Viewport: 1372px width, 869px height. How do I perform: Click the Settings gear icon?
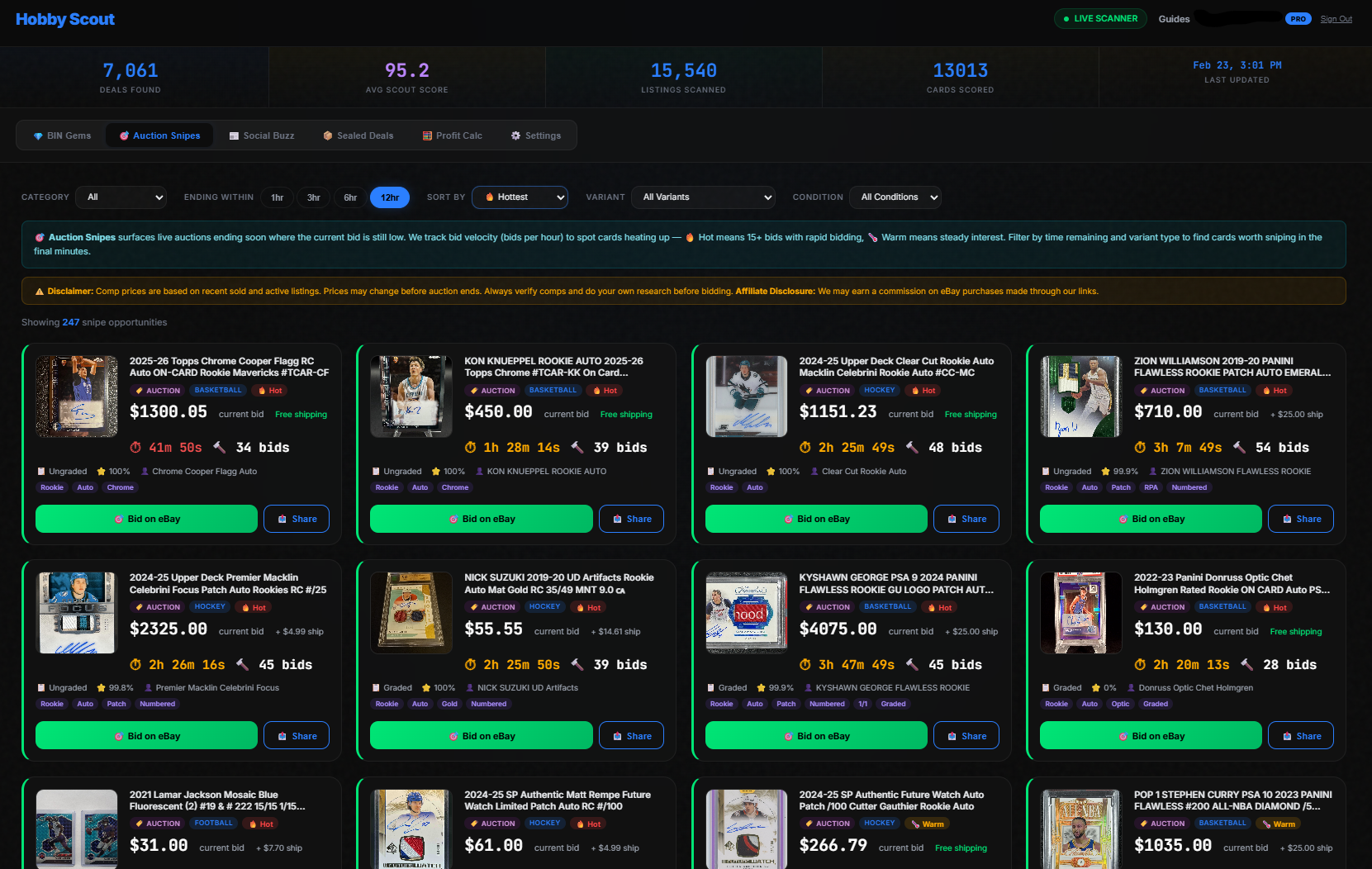tap(516, 135)
